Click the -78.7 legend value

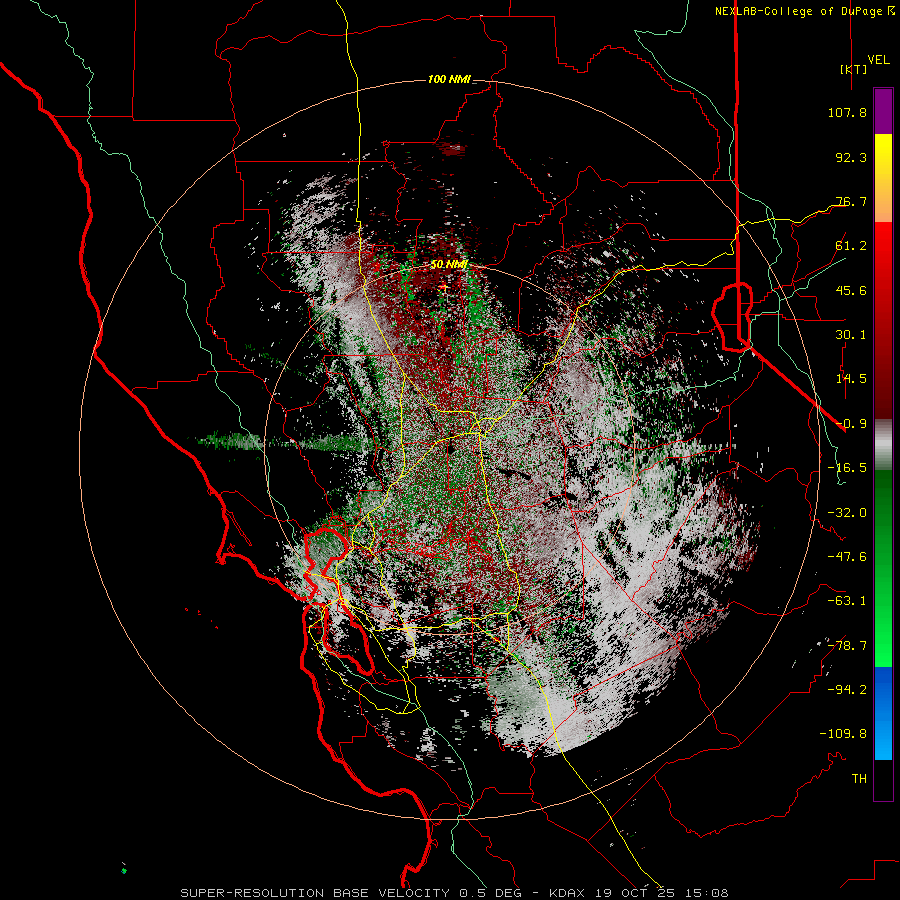[x=847, y=646]
